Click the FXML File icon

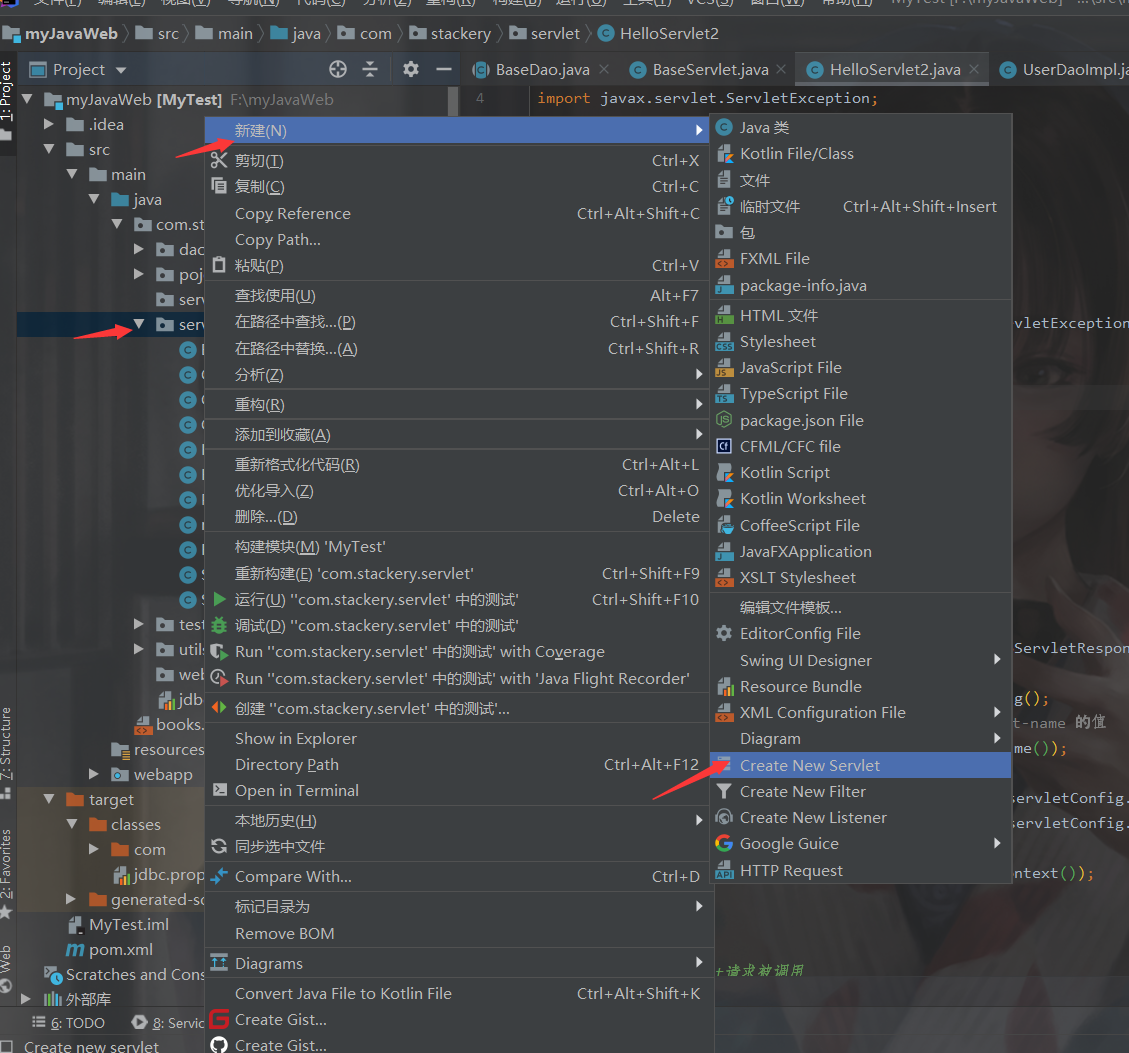click(x=724, y=259)
